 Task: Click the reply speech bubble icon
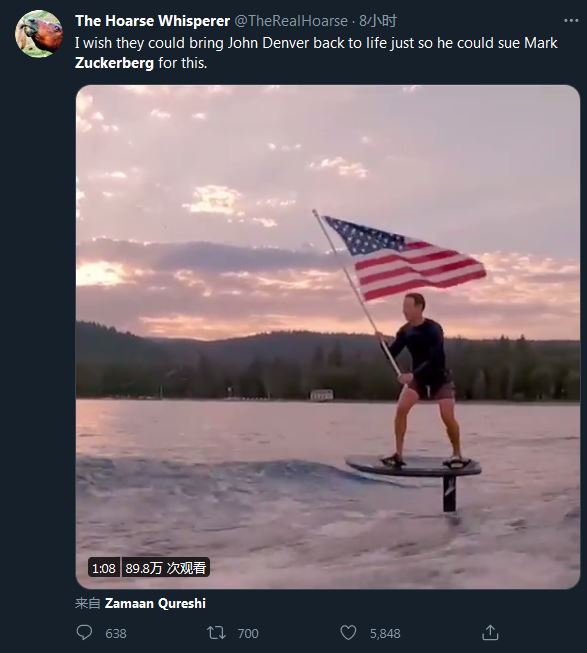(x=85, y=633)
